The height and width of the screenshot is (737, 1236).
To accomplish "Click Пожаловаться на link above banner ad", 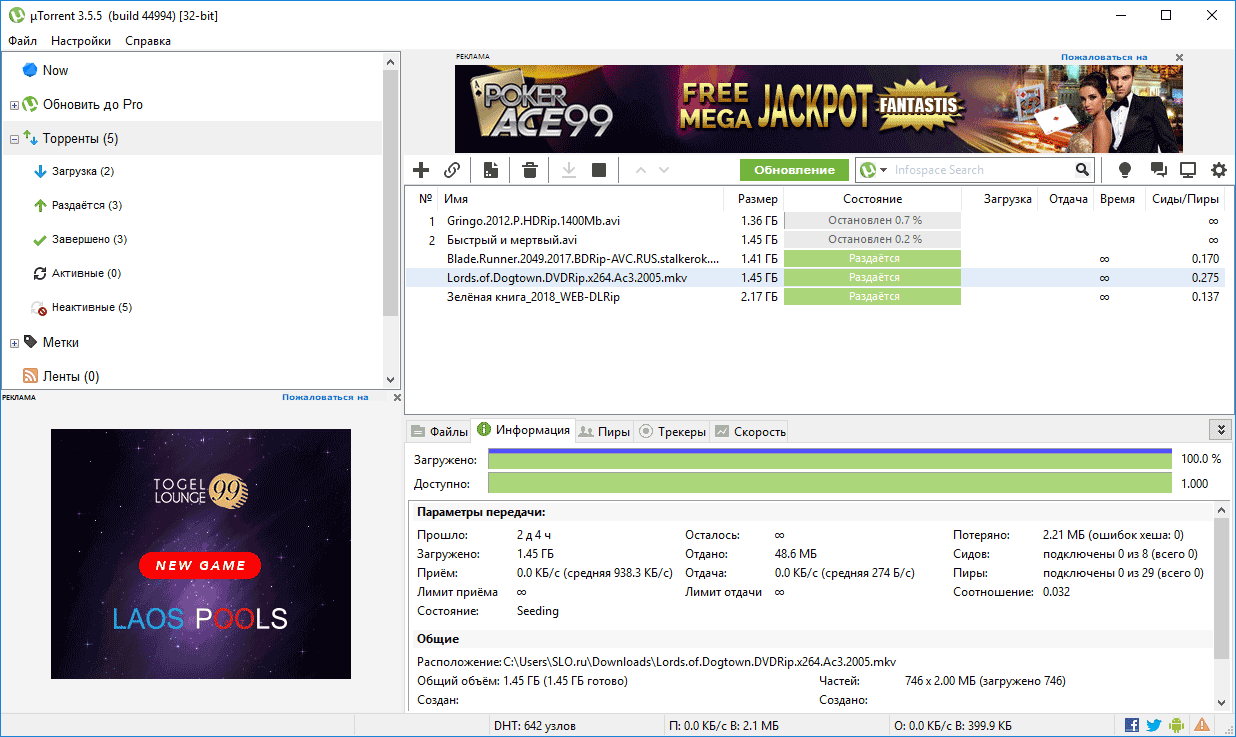I will point(1104,58).
